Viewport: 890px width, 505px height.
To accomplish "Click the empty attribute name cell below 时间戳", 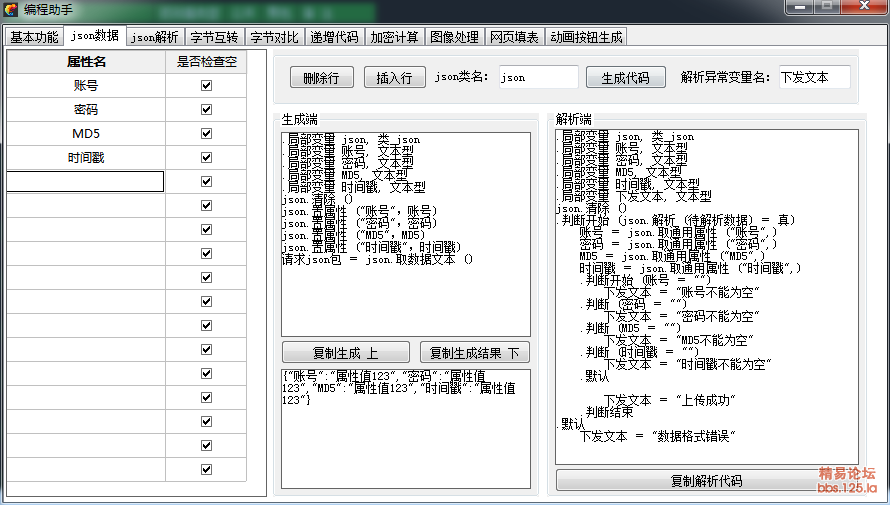I will pos(85,181).
